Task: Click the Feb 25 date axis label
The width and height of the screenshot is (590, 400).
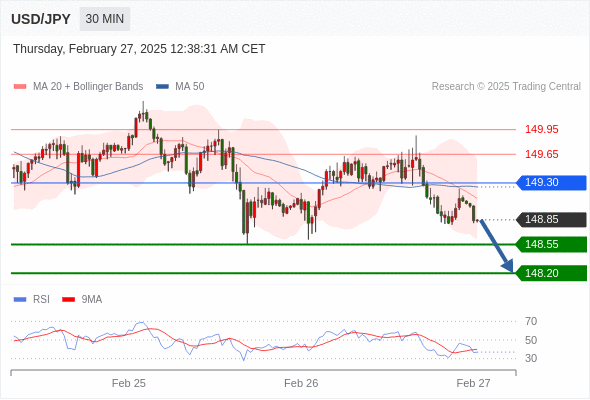Action: coord(129,383)
